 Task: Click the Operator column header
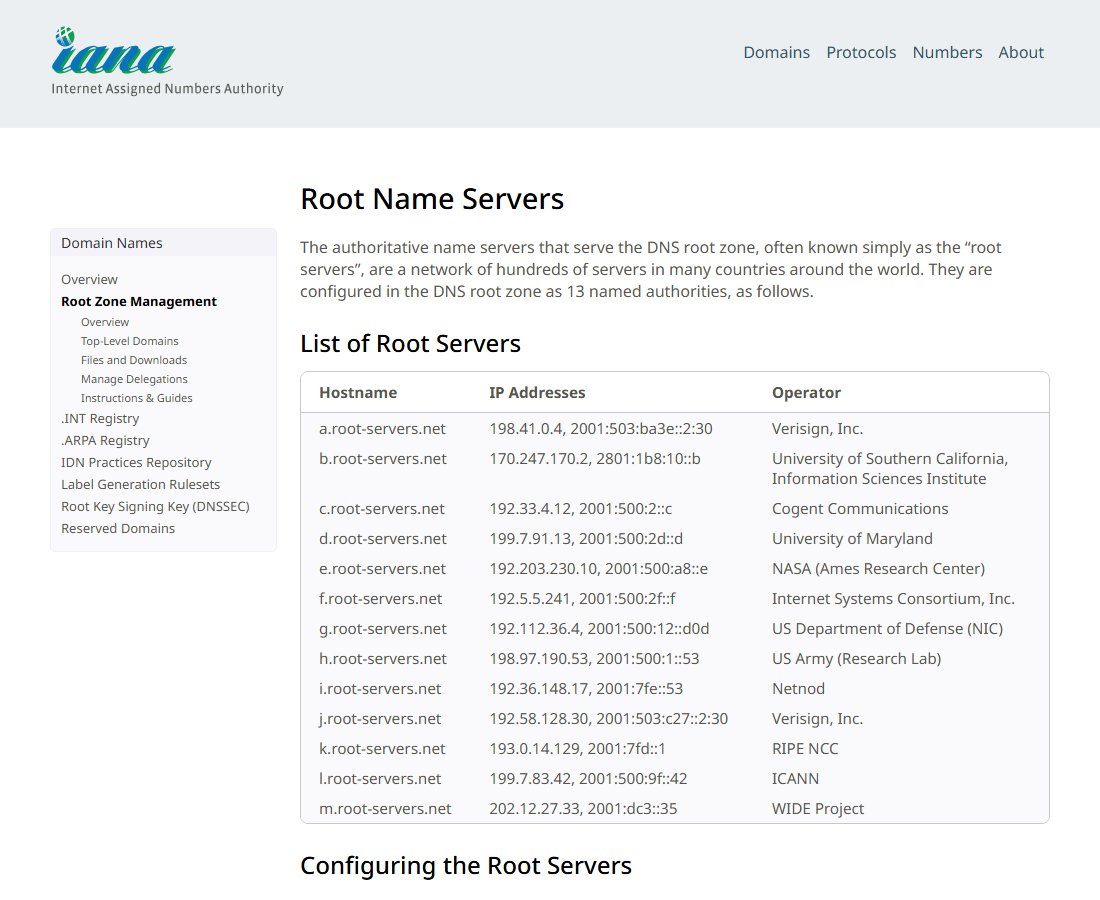click(x=806, y=393)
